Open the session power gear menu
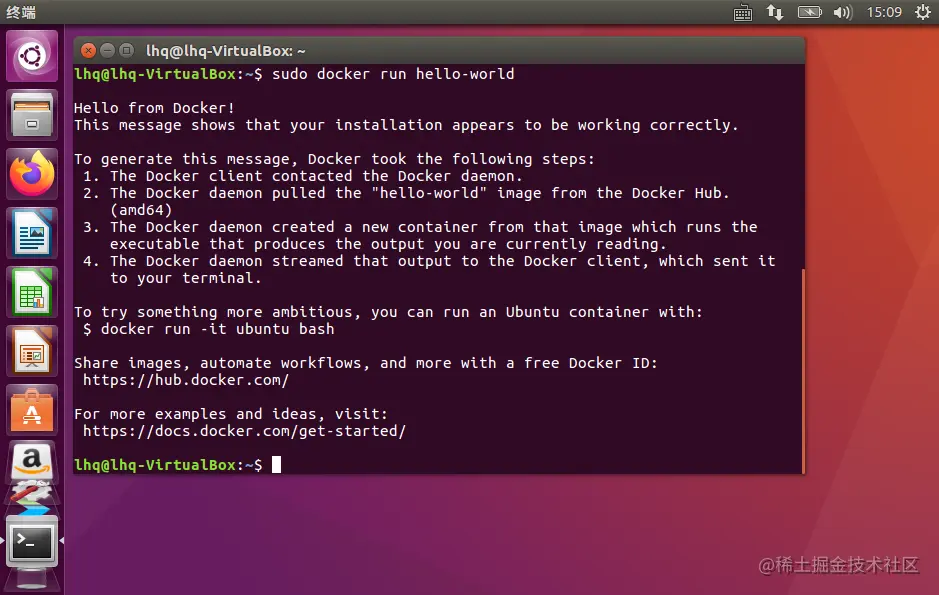The image size is (939, 595). pyautogui.click(x=923, y=13)
